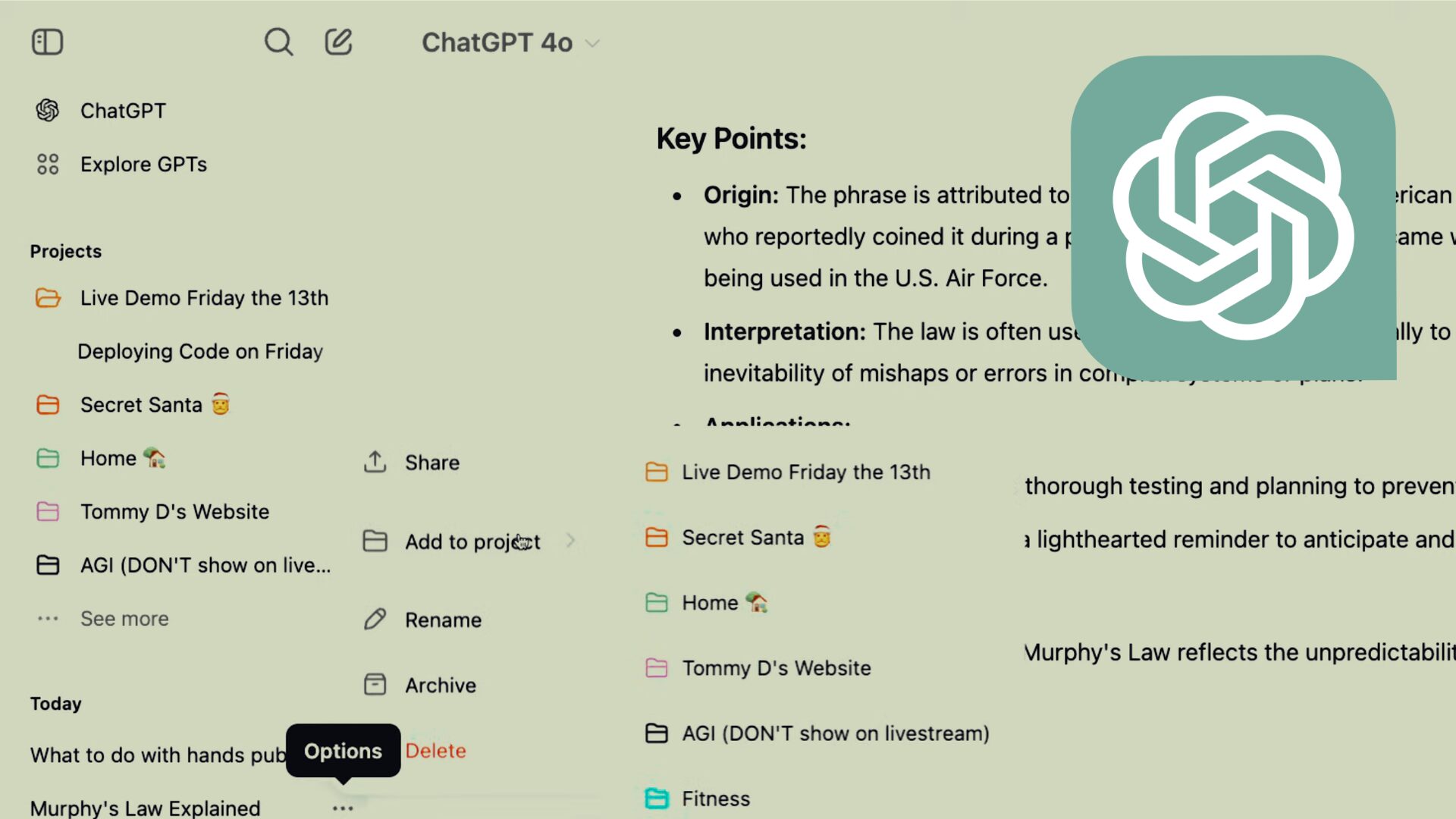Click the search magnifier icon

(278, 42)
